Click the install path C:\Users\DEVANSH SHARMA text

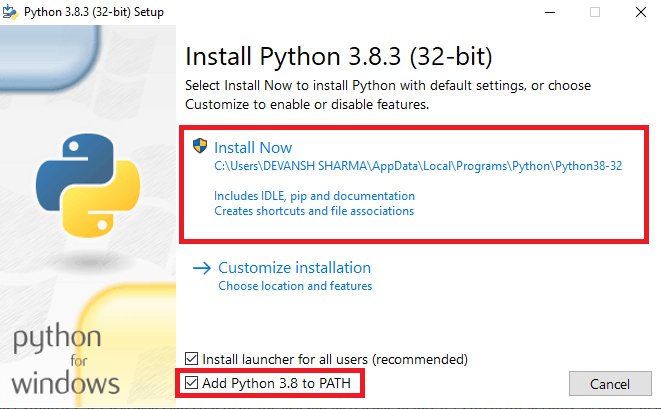coord(418,166)
